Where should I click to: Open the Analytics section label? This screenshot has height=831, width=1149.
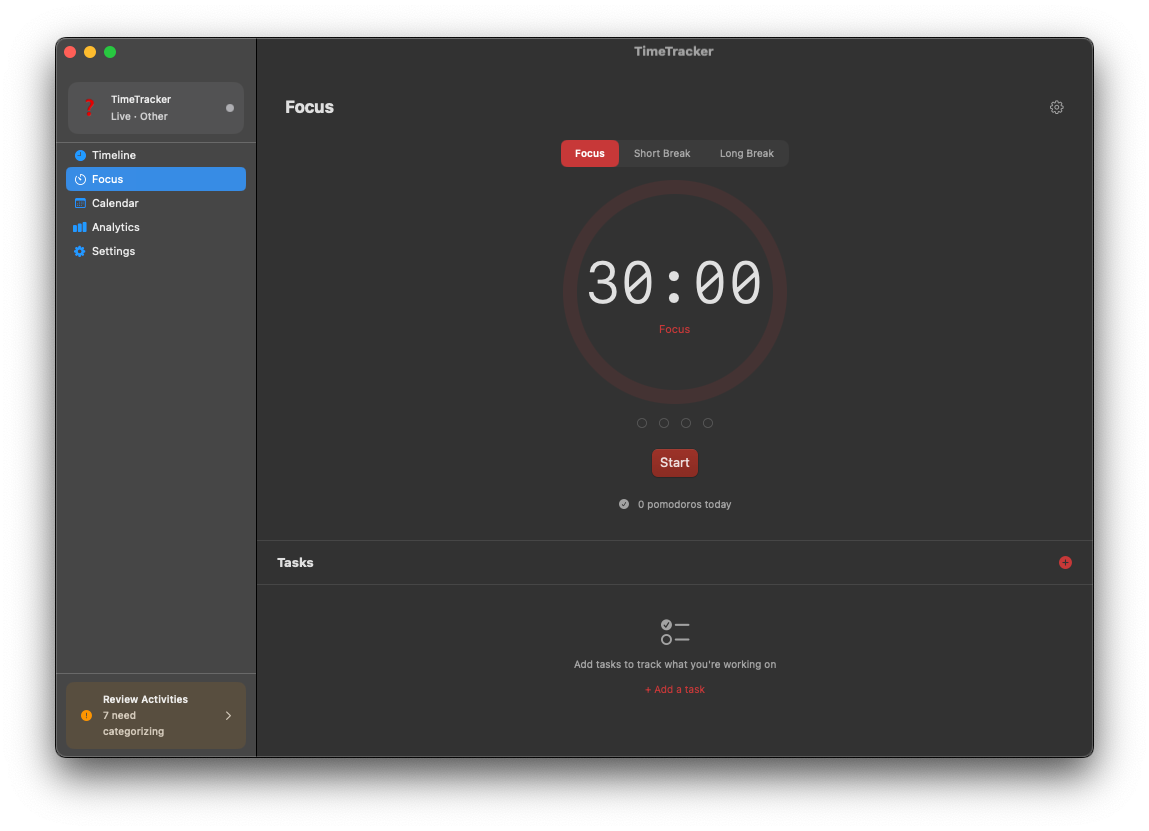[x=116, y=227]
